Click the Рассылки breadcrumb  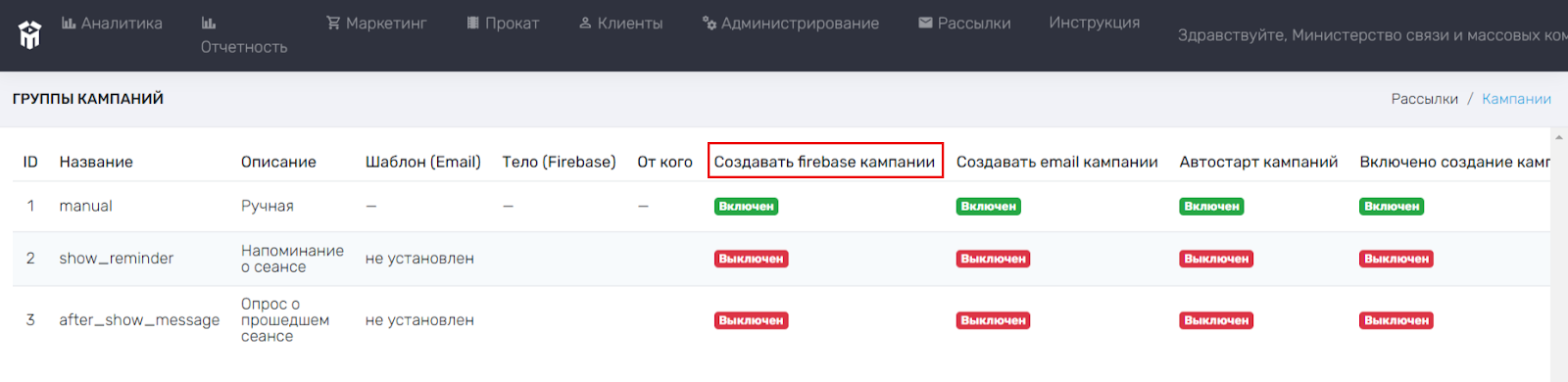tap(1425, 99)
